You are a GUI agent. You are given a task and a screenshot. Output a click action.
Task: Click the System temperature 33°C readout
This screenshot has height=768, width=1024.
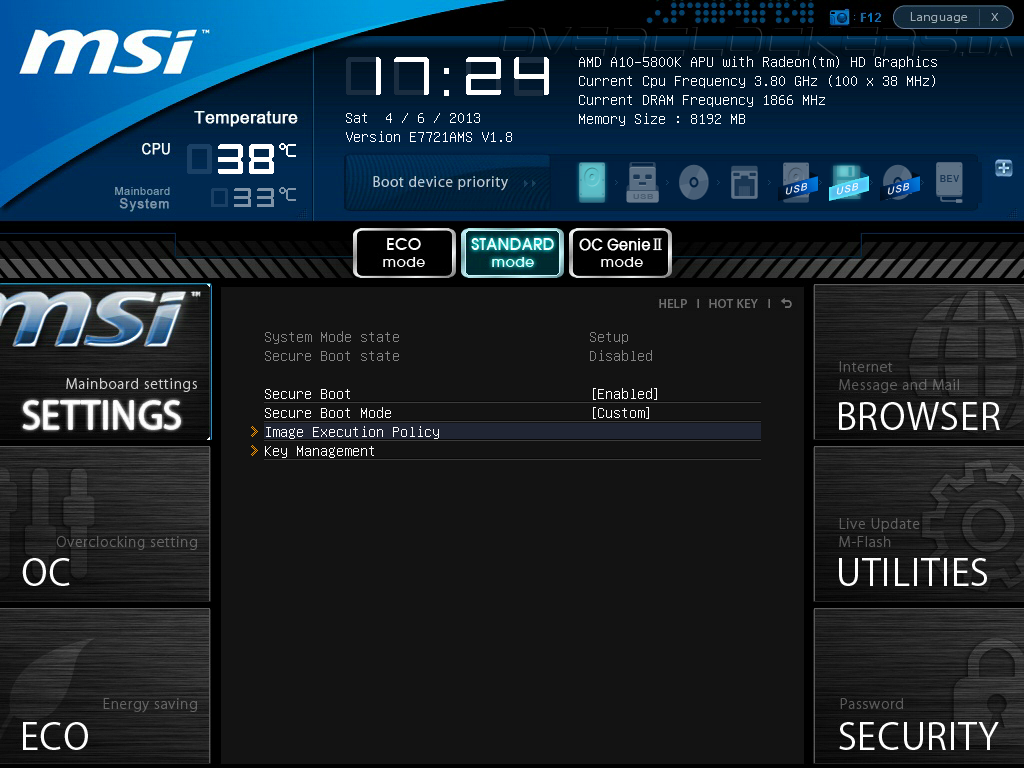(x=254, y=197)
